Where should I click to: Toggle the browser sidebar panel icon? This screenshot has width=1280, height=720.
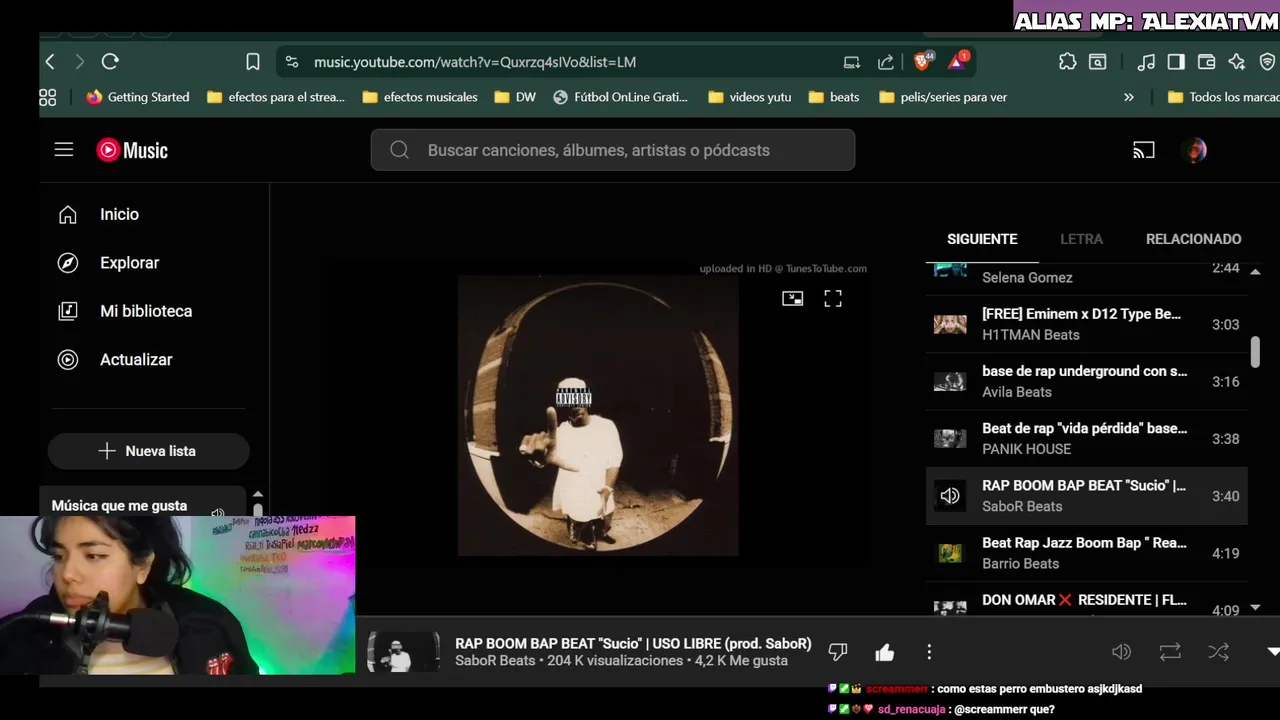[1176, 62]
